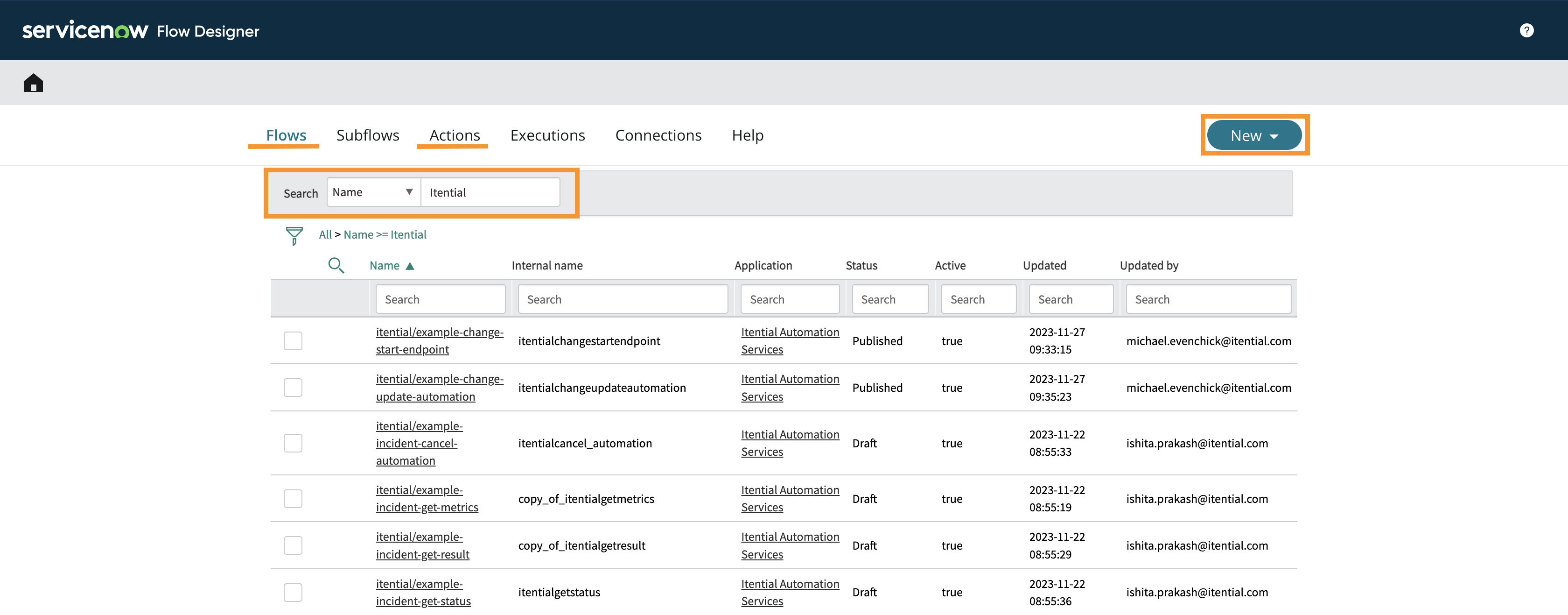The height and width of the screenshot is (615, 1568).
Task: Open the help question mark icon
Action: [1526, 30]
